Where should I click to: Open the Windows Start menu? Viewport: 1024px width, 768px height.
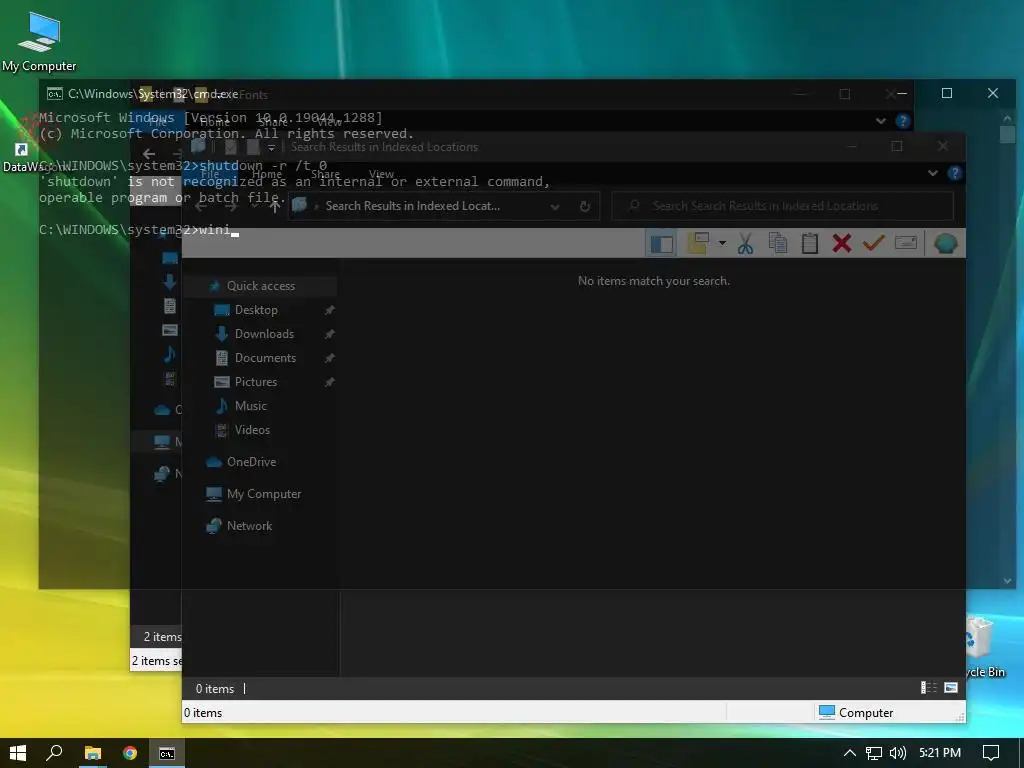(x=18, y=753)
